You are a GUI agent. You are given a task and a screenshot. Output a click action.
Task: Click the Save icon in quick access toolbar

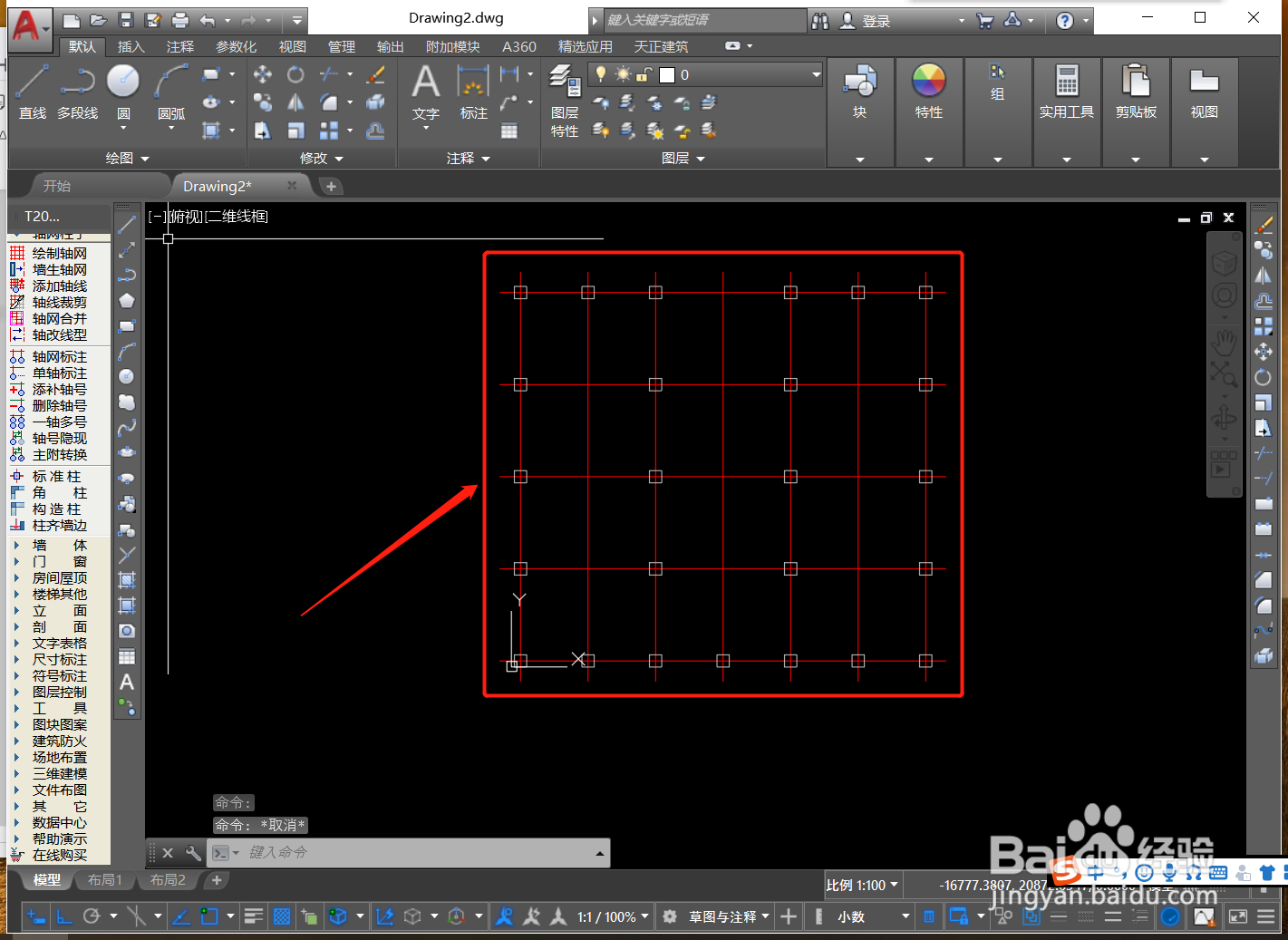point(126,20)
